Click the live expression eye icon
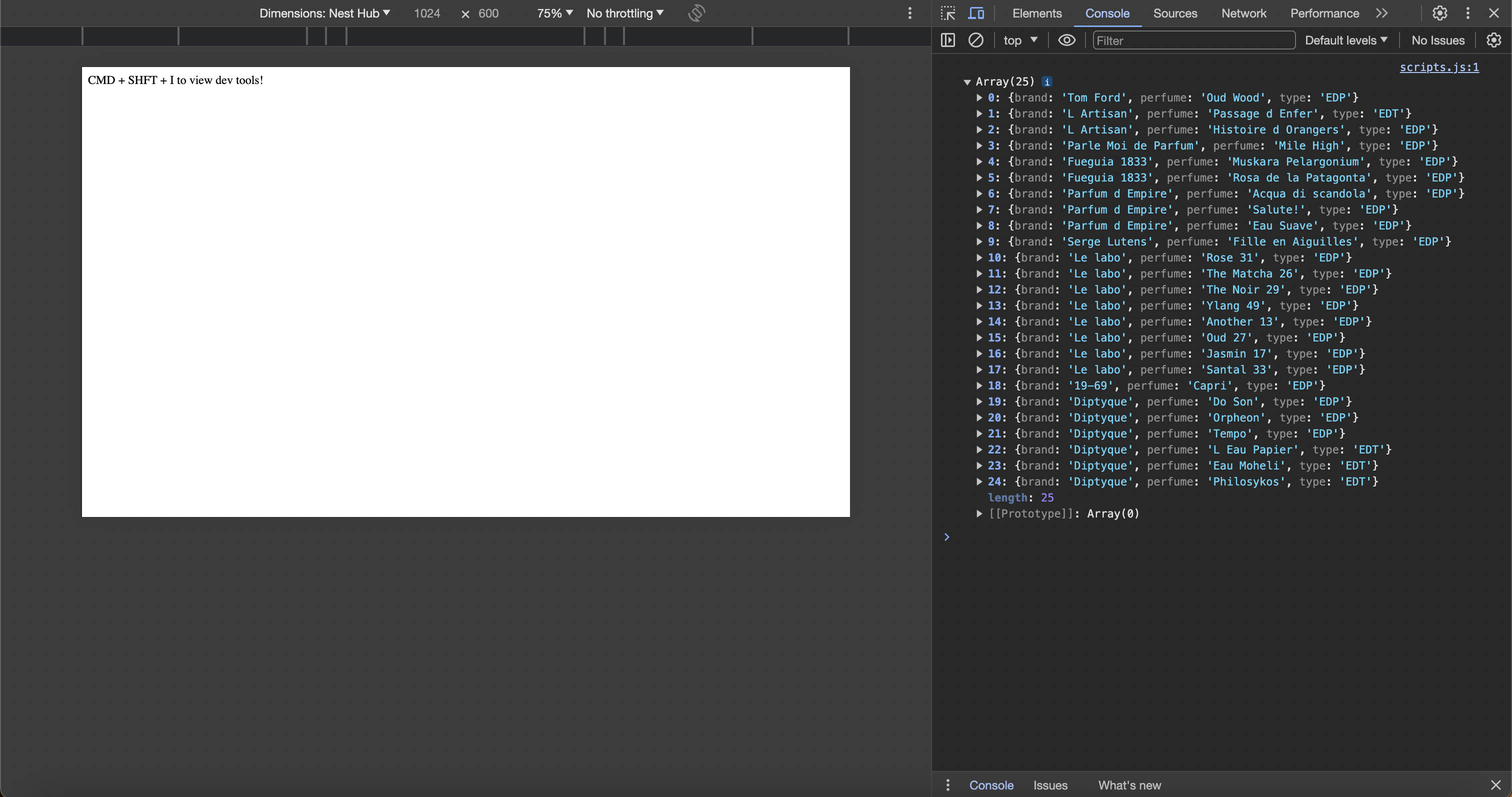The width and height of the screenshot is (1512, 797). pos(1066,40)
